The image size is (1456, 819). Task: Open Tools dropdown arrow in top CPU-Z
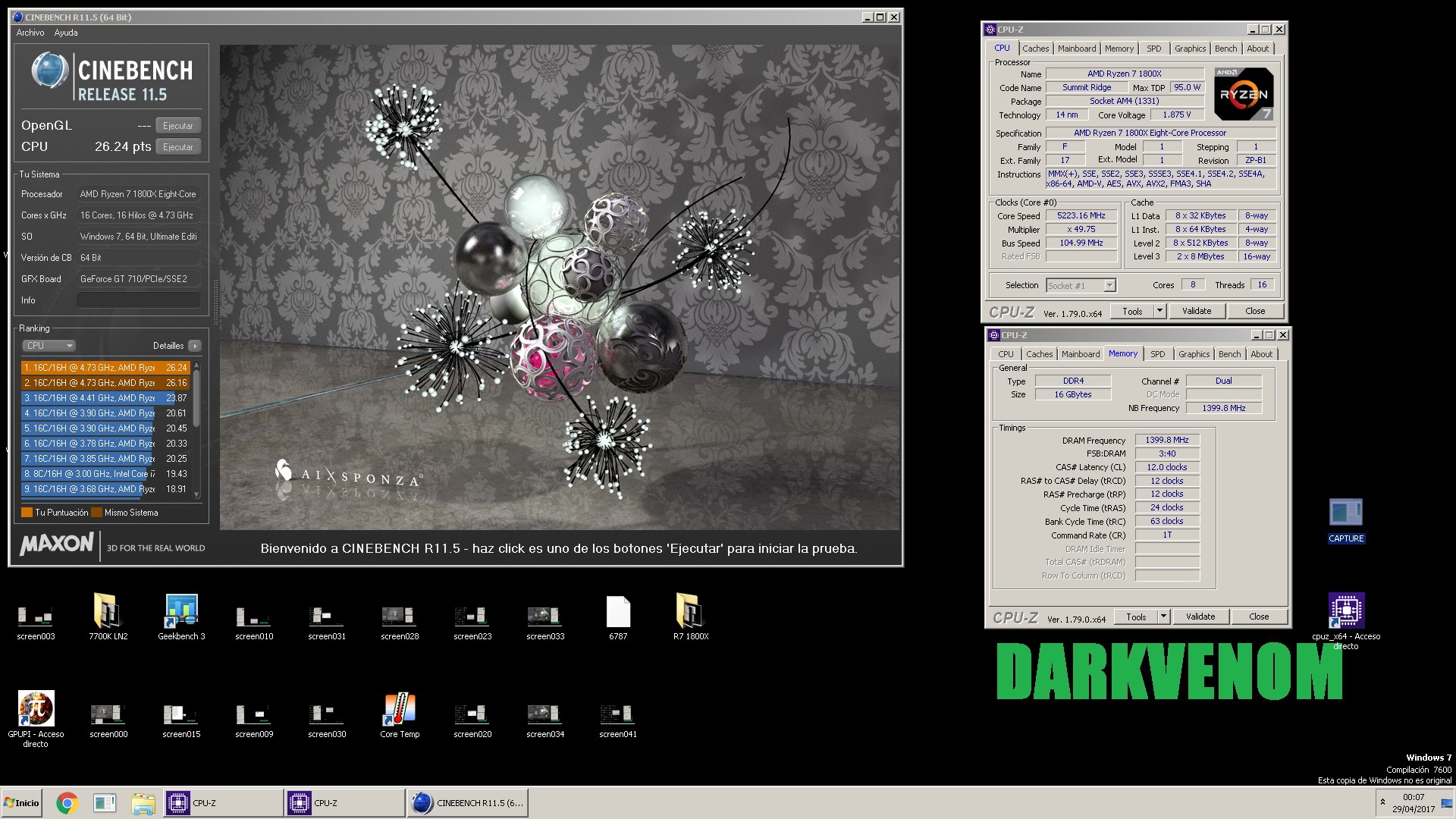[x=1159, y=311]
